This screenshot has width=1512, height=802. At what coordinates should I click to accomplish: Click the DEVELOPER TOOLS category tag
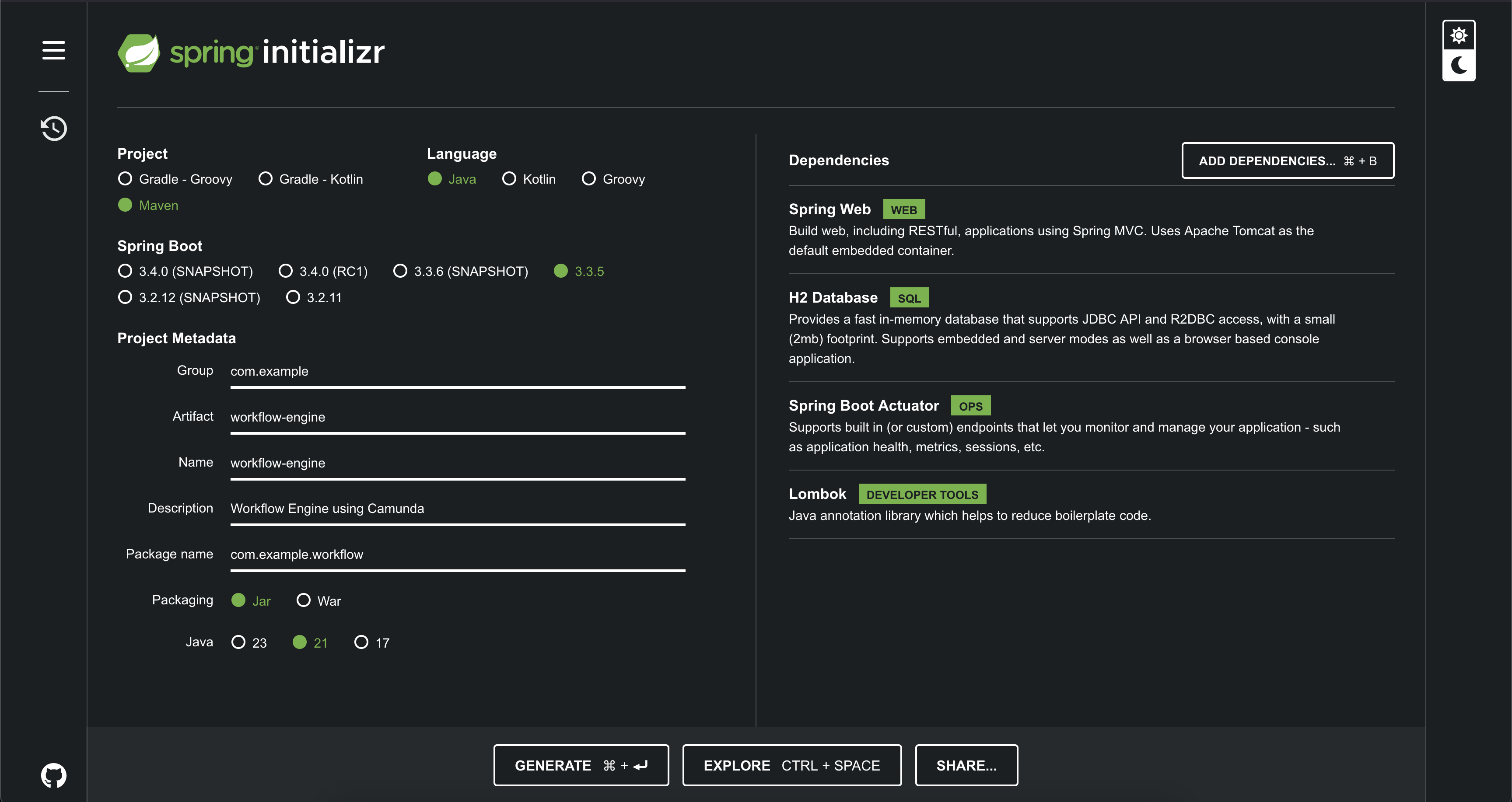click(x=922, y=494)
